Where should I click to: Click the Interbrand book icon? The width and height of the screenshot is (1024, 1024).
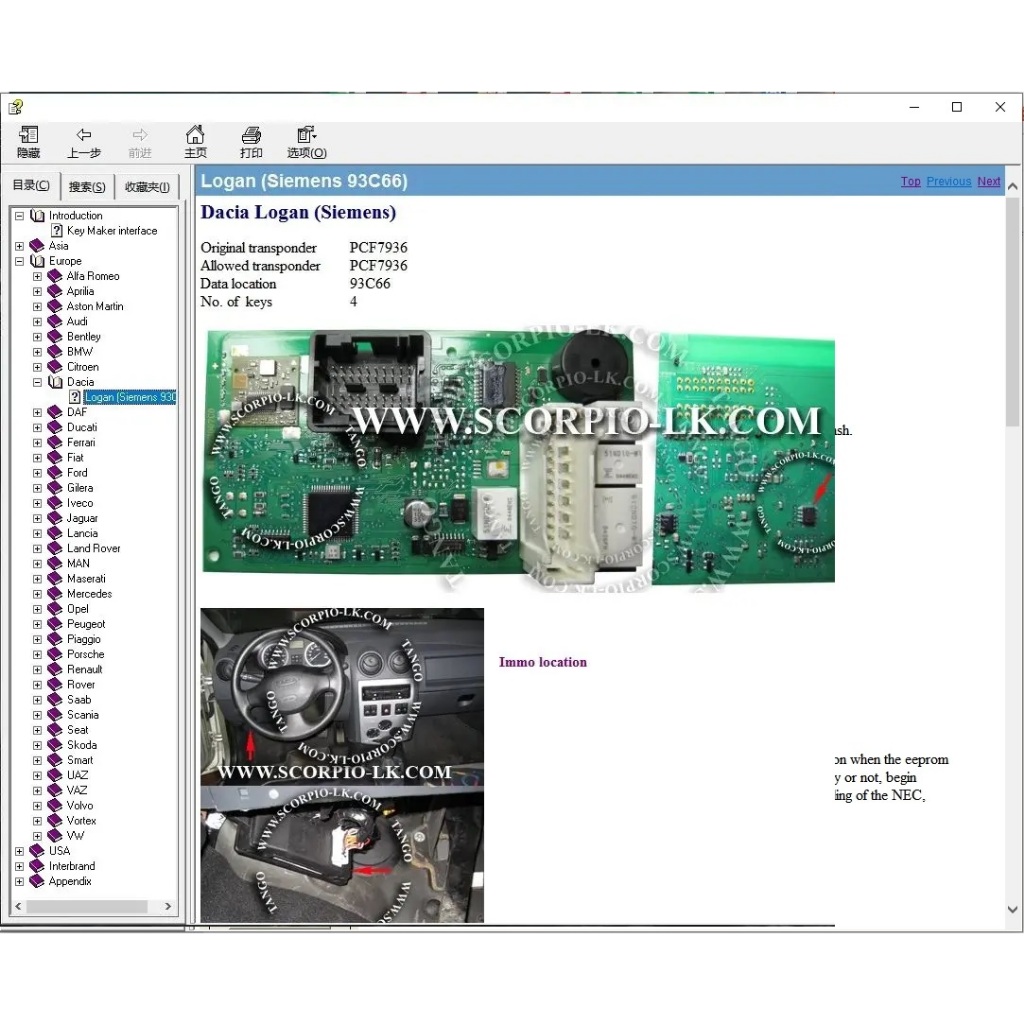coord(38,867)
